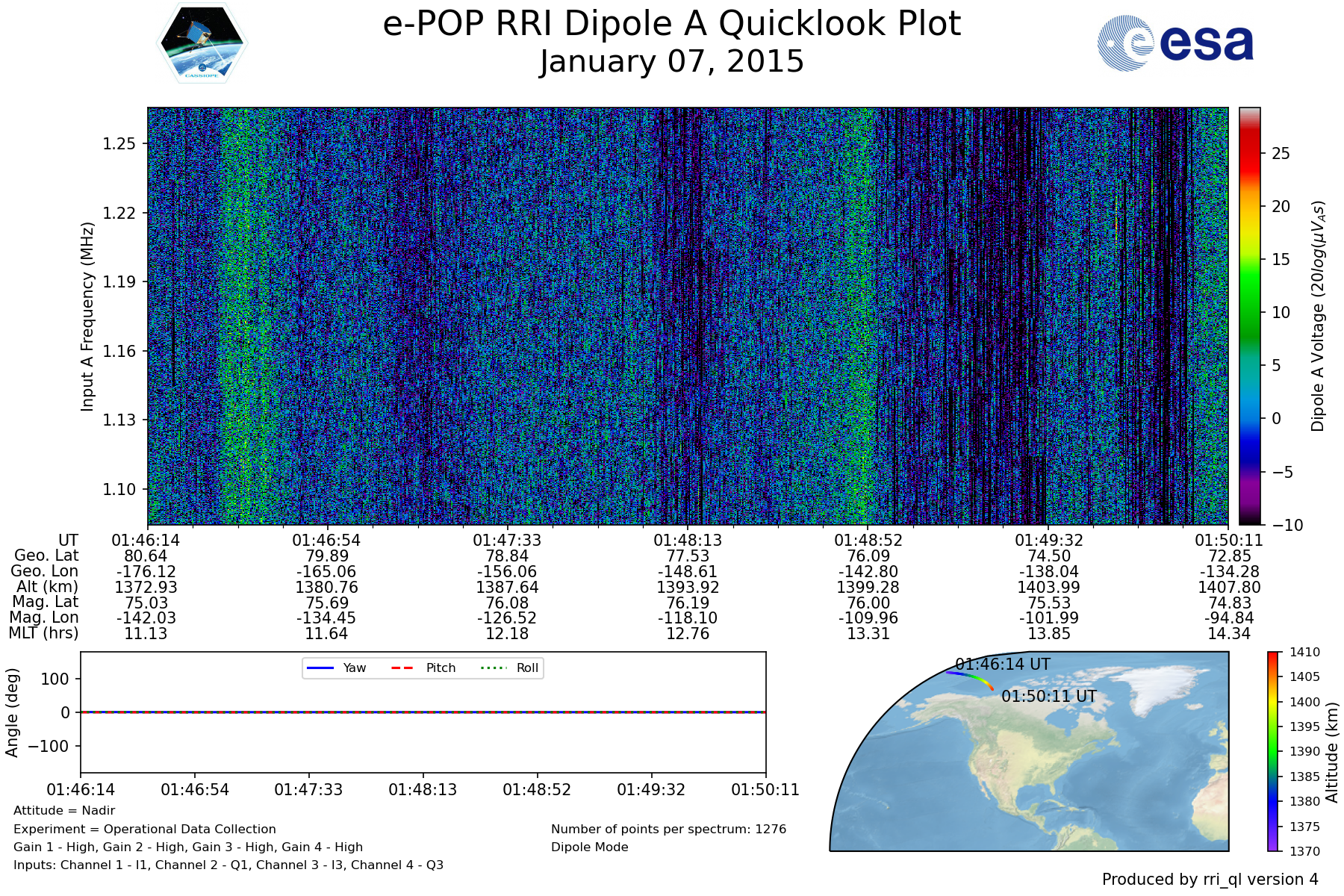Click the CASSIOPE satellite hexagon logo
The image size is (1344, 896).
(202, 43)
